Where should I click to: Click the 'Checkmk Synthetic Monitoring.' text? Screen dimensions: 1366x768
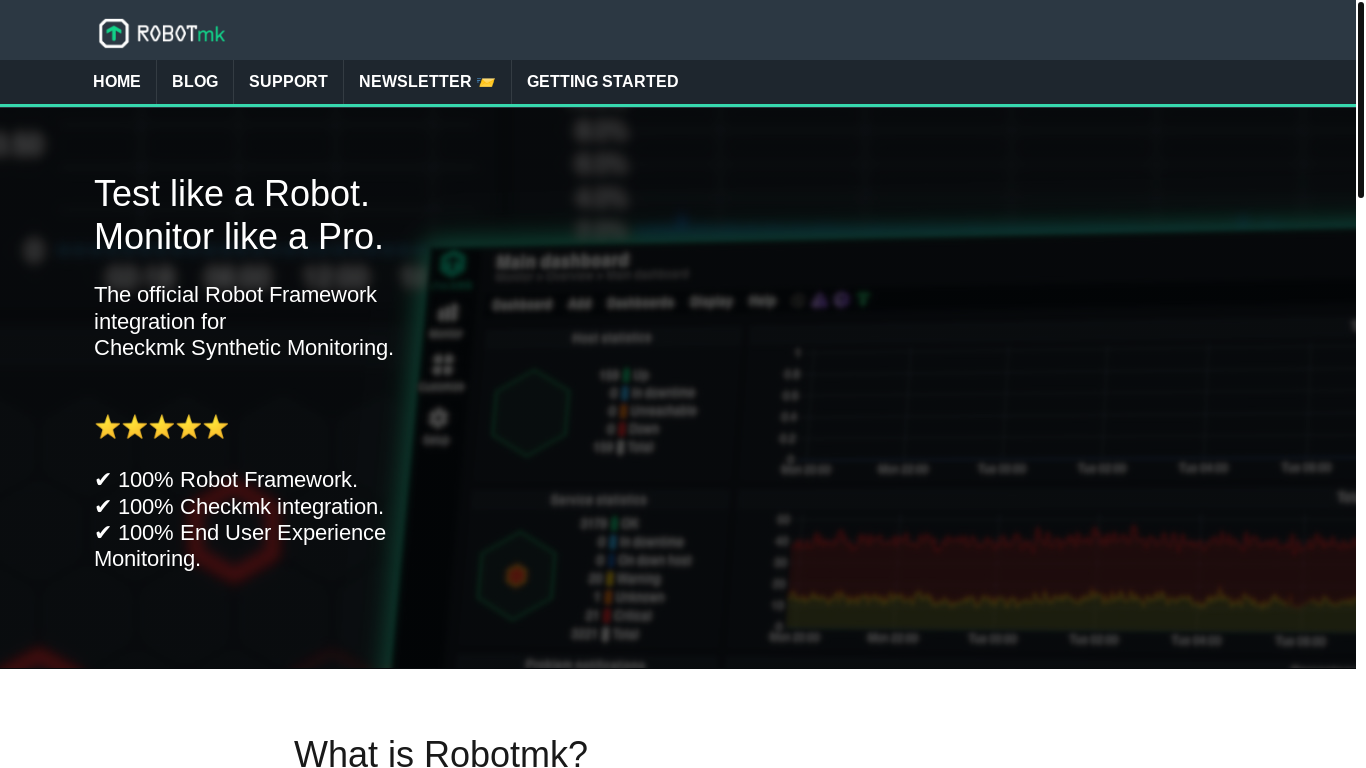[244, 348]
